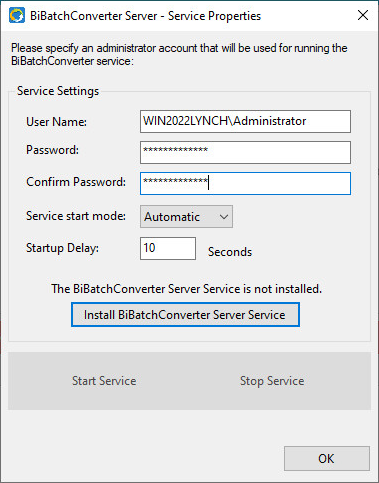The height and width of the screenshot is (483, 379).
Task: Close the Service Properties dialog
Action: [363, 15]
